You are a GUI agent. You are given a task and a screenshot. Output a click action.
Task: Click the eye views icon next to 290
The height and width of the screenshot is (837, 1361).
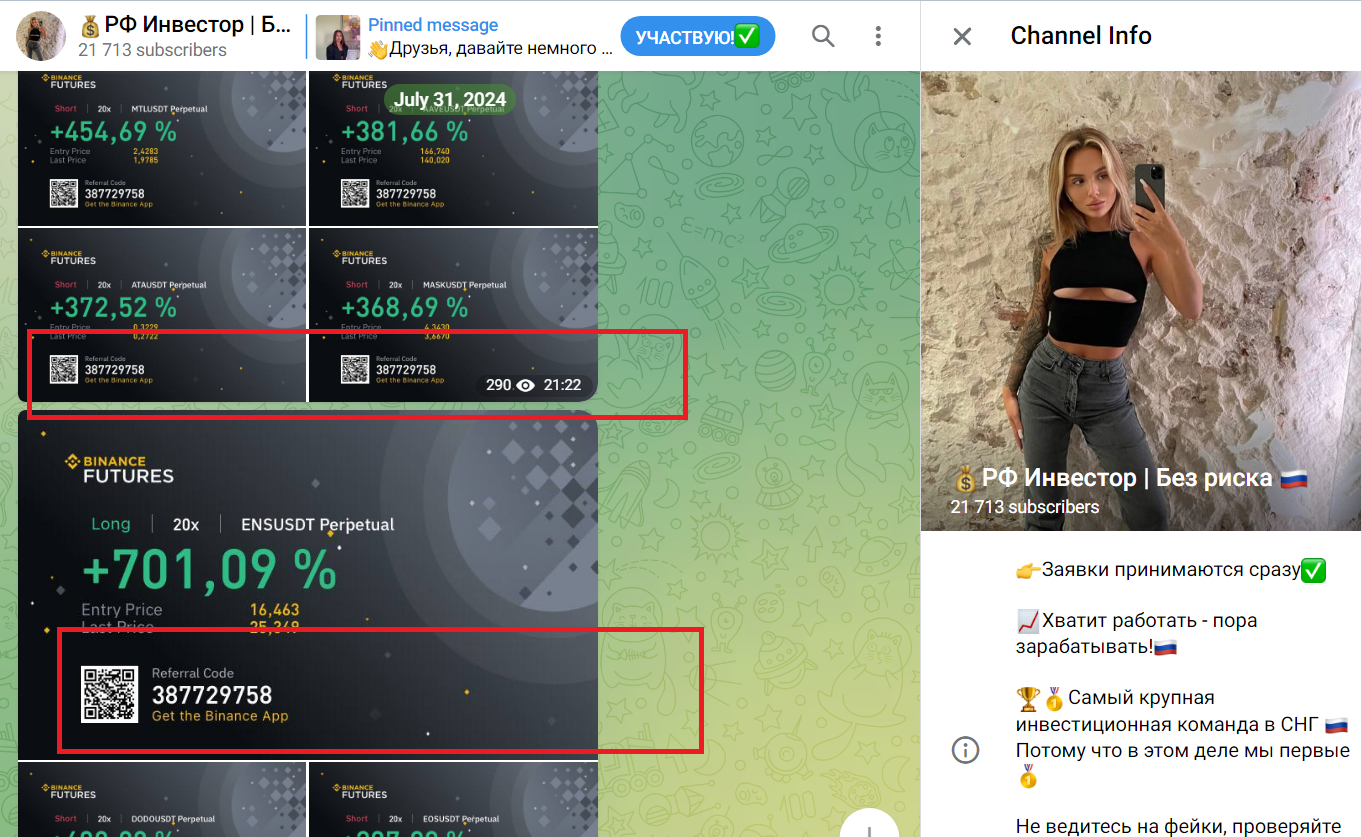pyautogui.click(x=526, y=385)
